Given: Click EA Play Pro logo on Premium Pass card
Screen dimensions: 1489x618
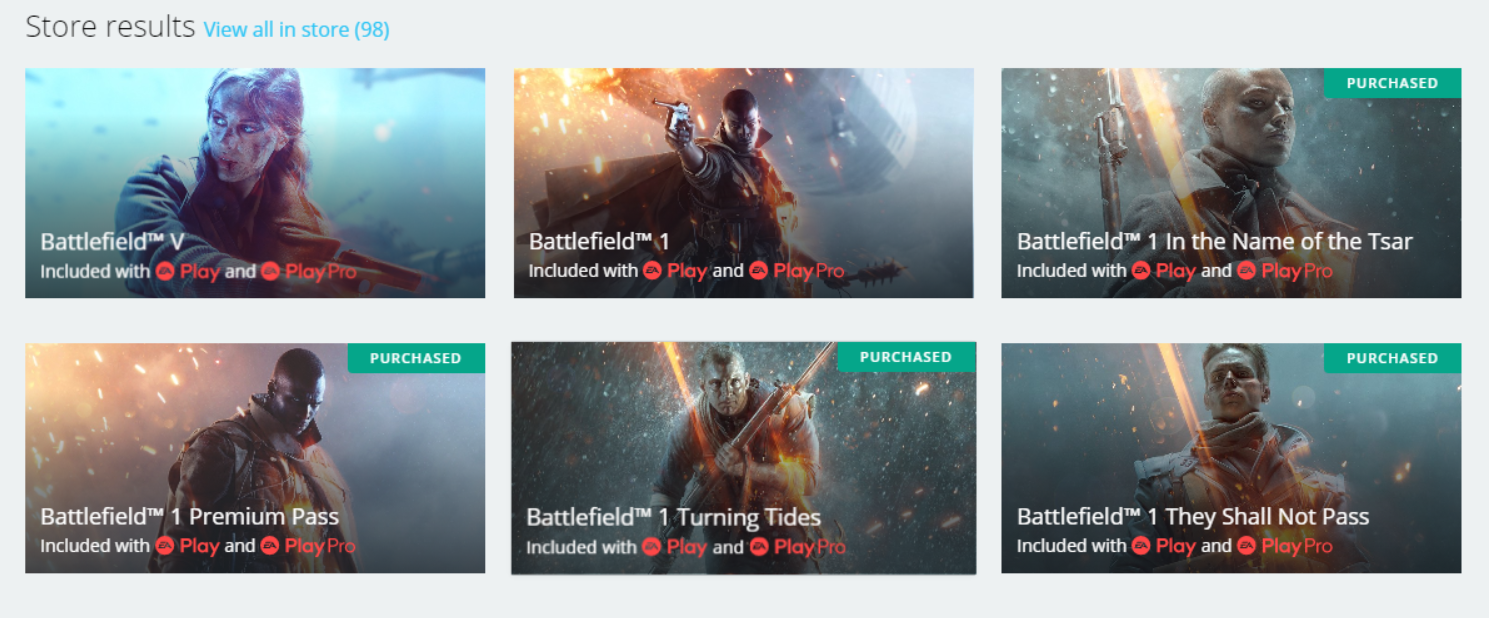Looking at the screenshot, I should click(x=308, y=546).
